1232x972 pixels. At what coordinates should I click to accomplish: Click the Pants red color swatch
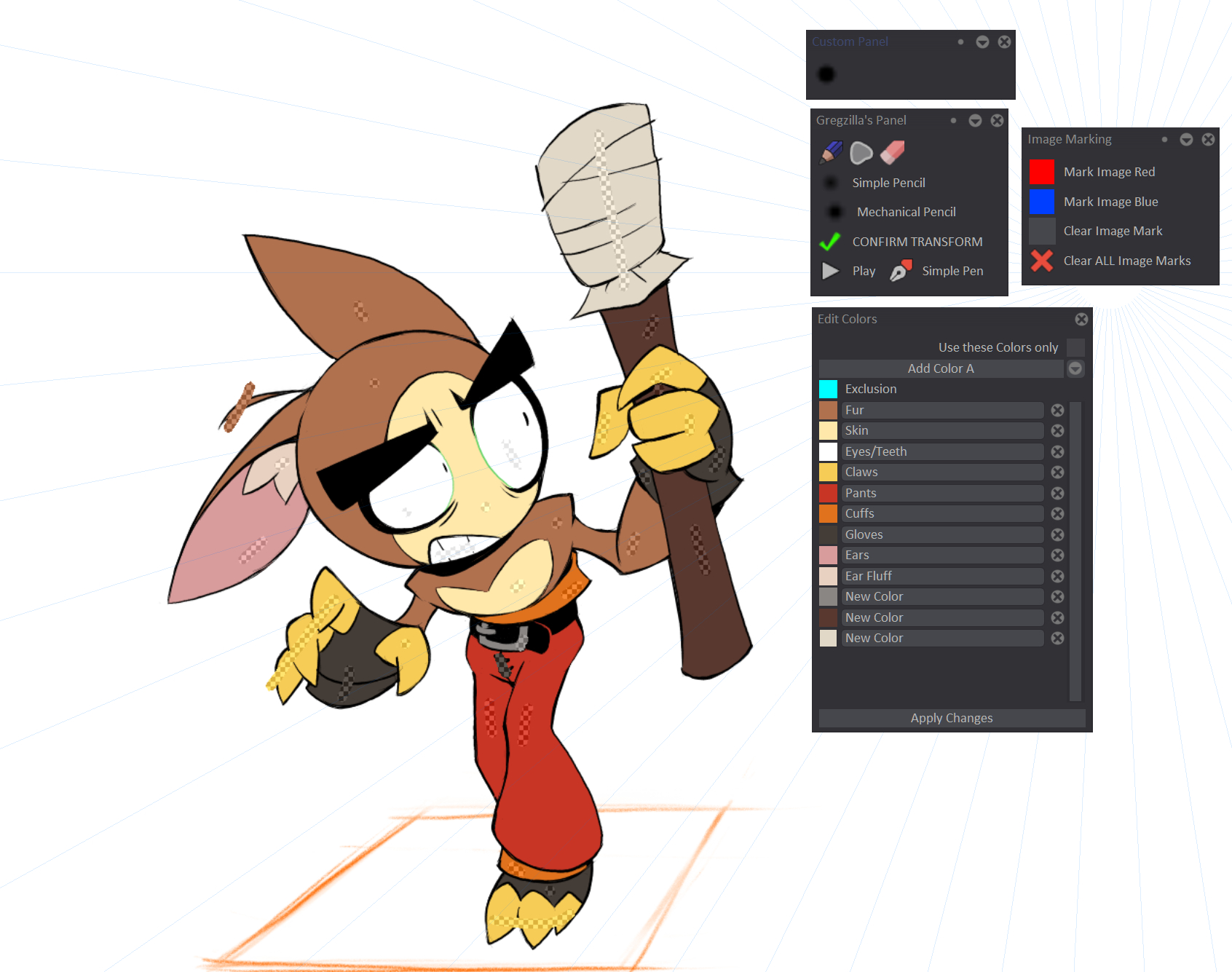click(x=828, y=494)
